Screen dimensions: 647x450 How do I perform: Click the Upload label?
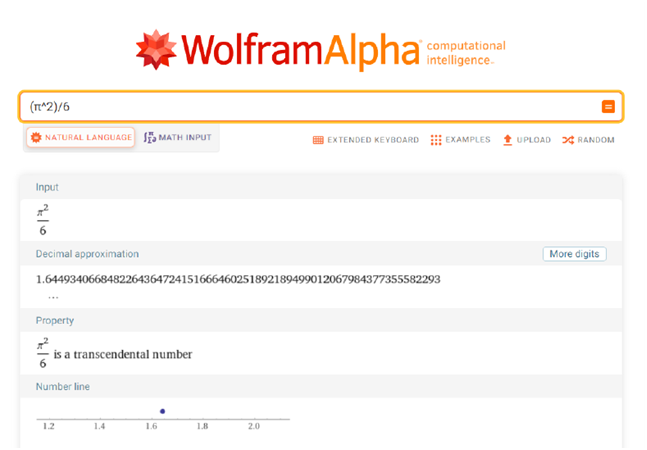pos(534,140)
